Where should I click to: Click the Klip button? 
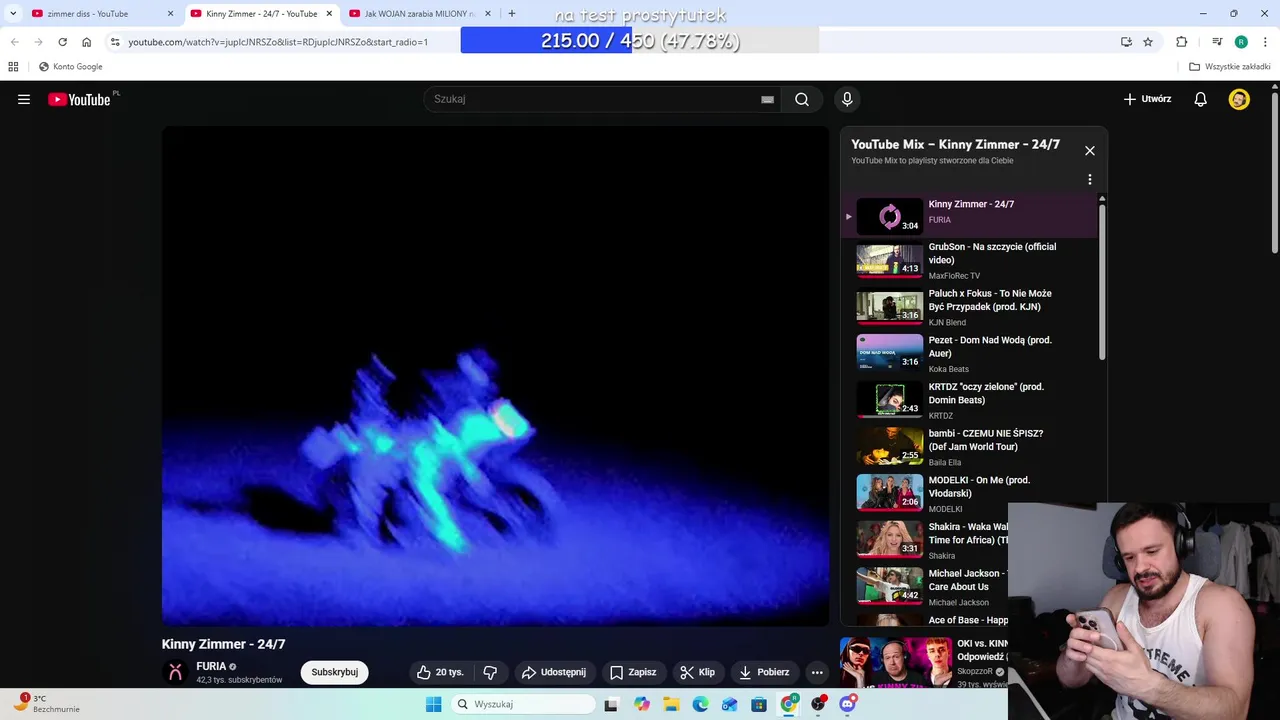(x=698, y=672)
